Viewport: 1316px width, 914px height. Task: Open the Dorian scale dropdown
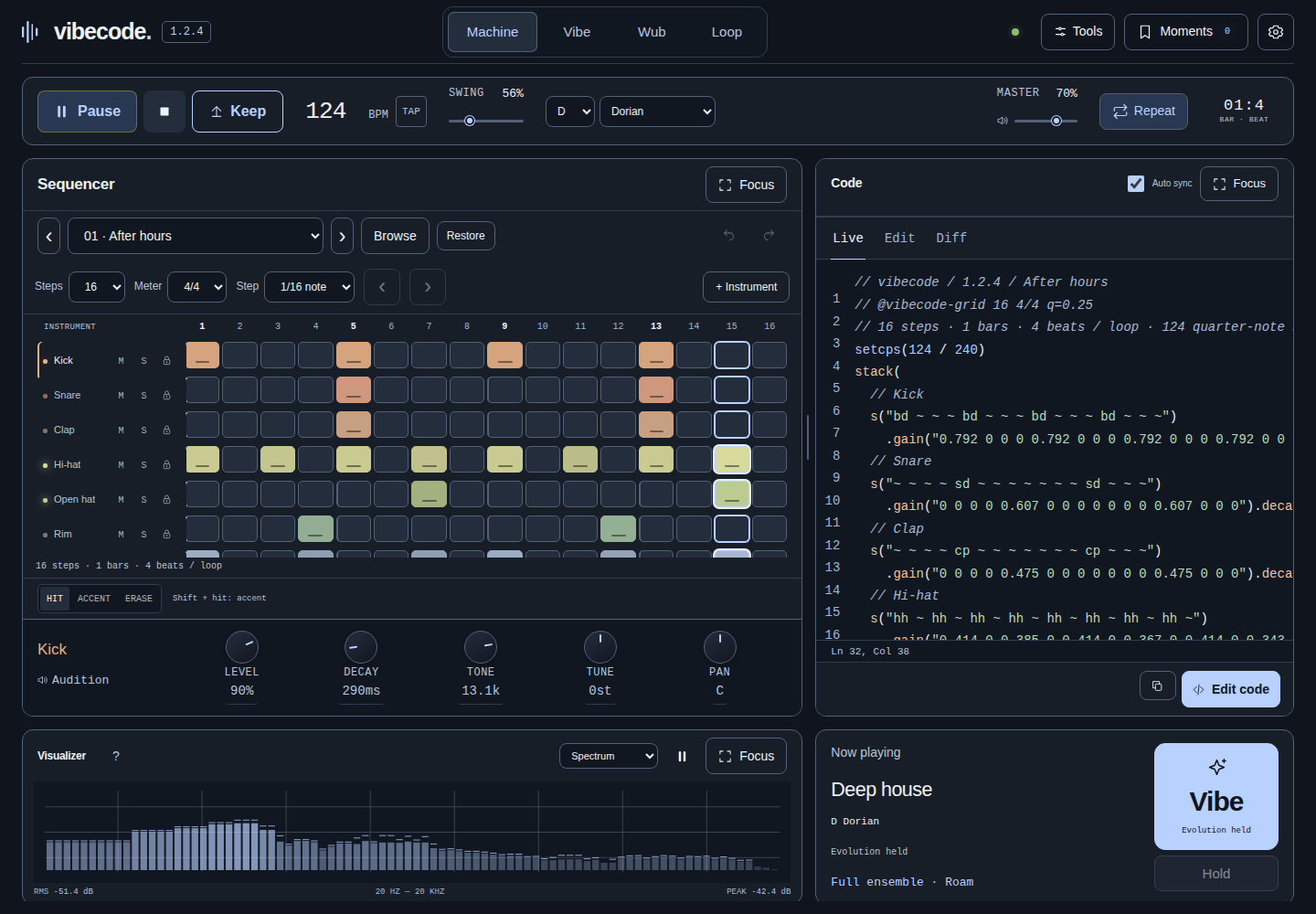(657, 112)
